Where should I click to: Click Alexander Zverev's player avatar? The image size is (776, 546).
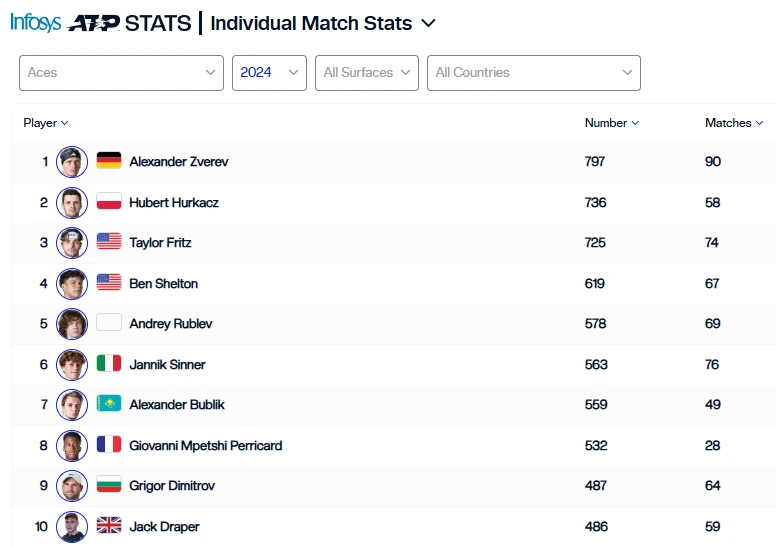pos(72,162)
